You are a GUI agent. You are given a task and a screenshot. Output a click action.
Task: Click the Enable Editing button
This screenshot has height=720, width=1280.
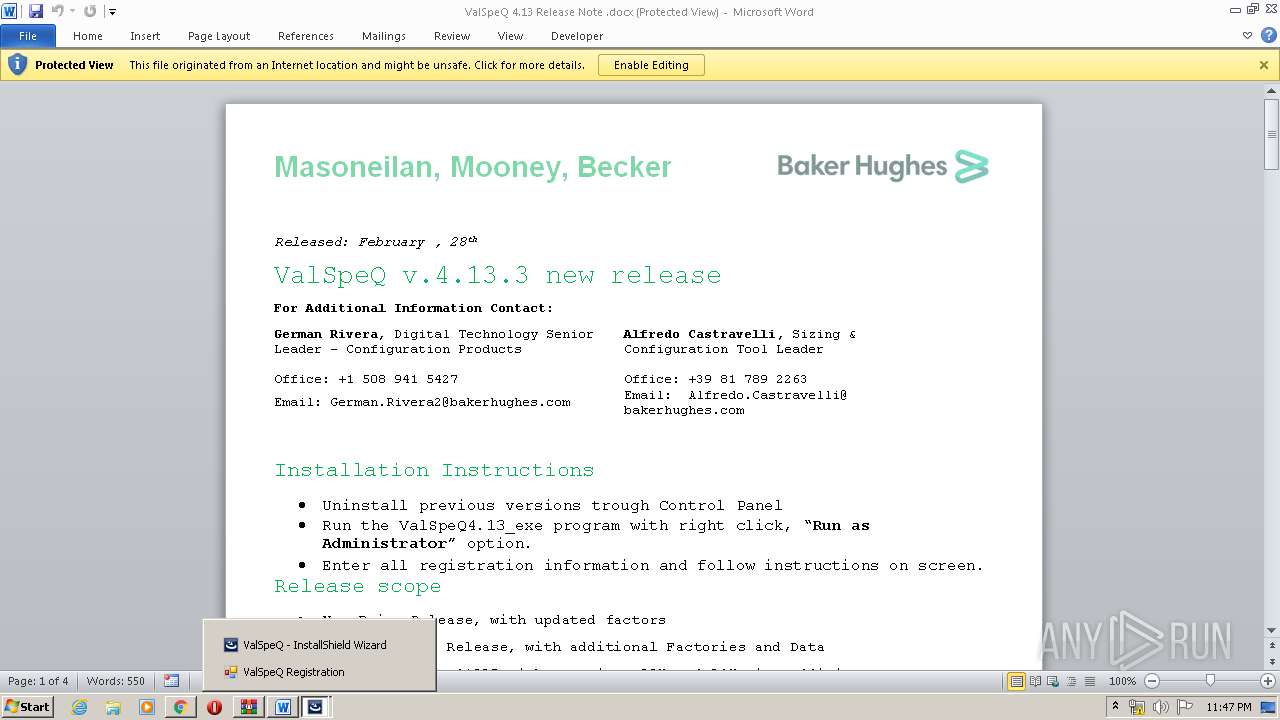[x=651, y=65]
